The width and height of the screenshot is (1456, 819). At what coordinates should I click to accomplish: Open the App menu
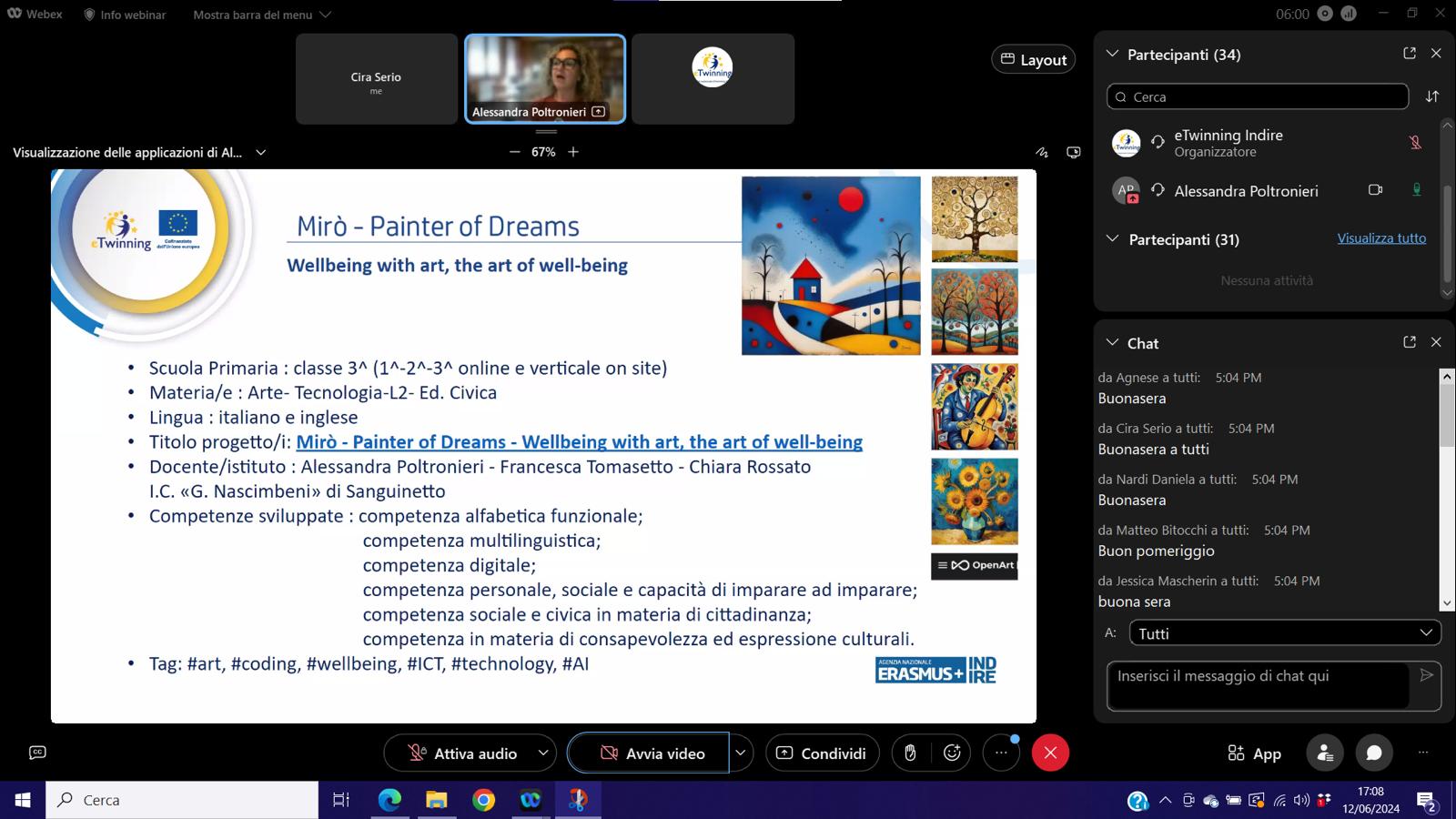pyautogui.click(x=1254, y=753)
